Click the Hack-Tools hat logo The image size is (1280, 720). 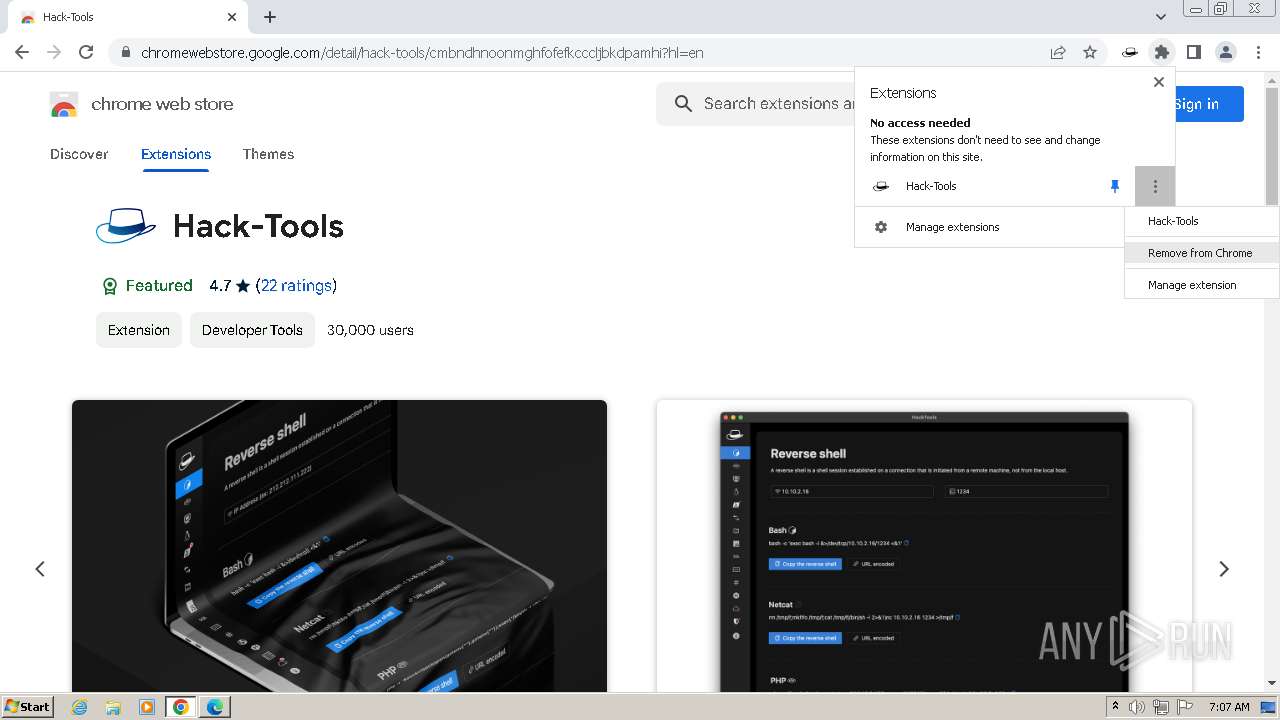pyautogui.click(x=126, y=226)
